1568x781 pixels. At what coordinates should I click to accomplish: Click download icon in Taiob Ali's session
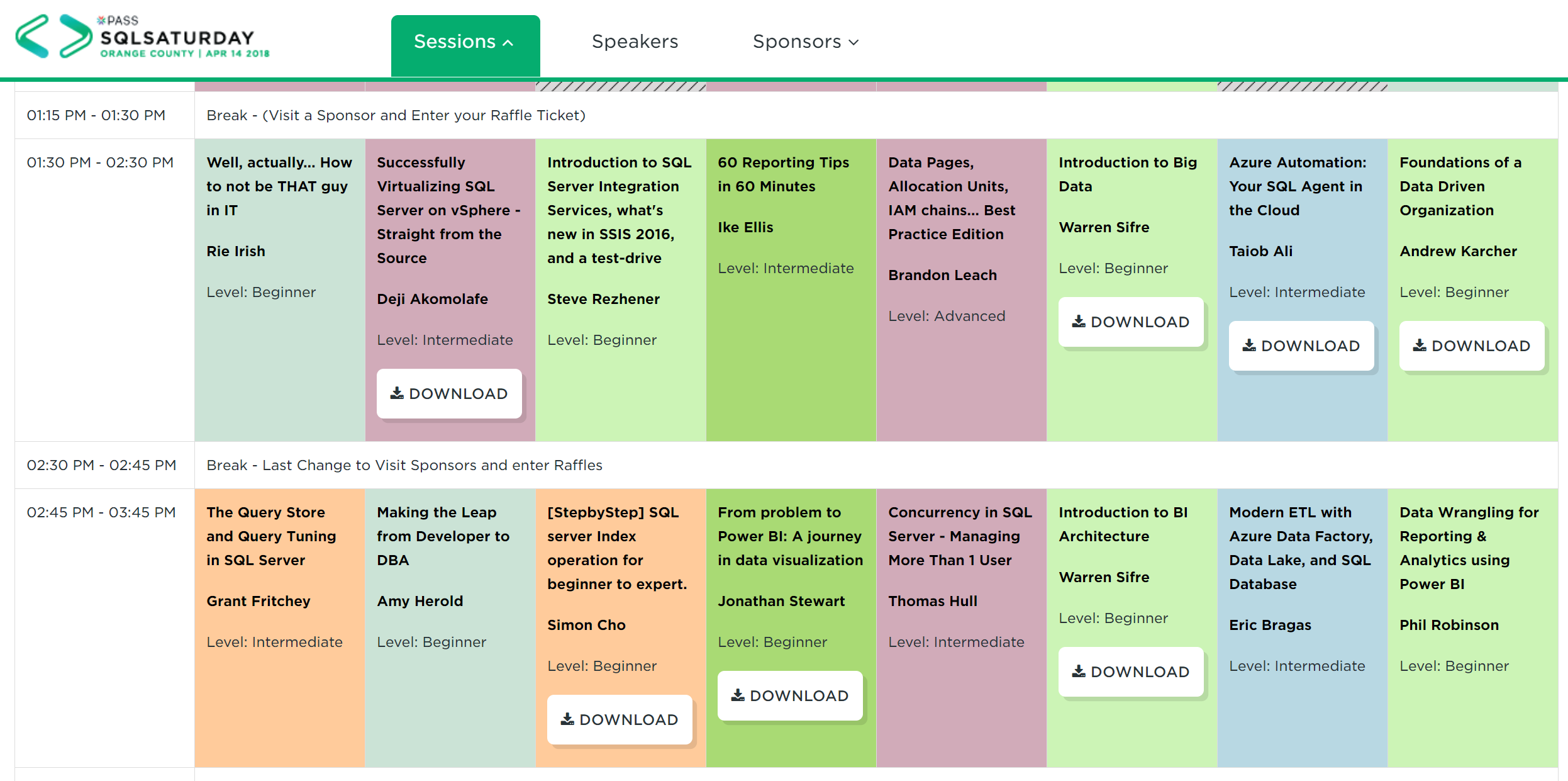(1249, 345)
